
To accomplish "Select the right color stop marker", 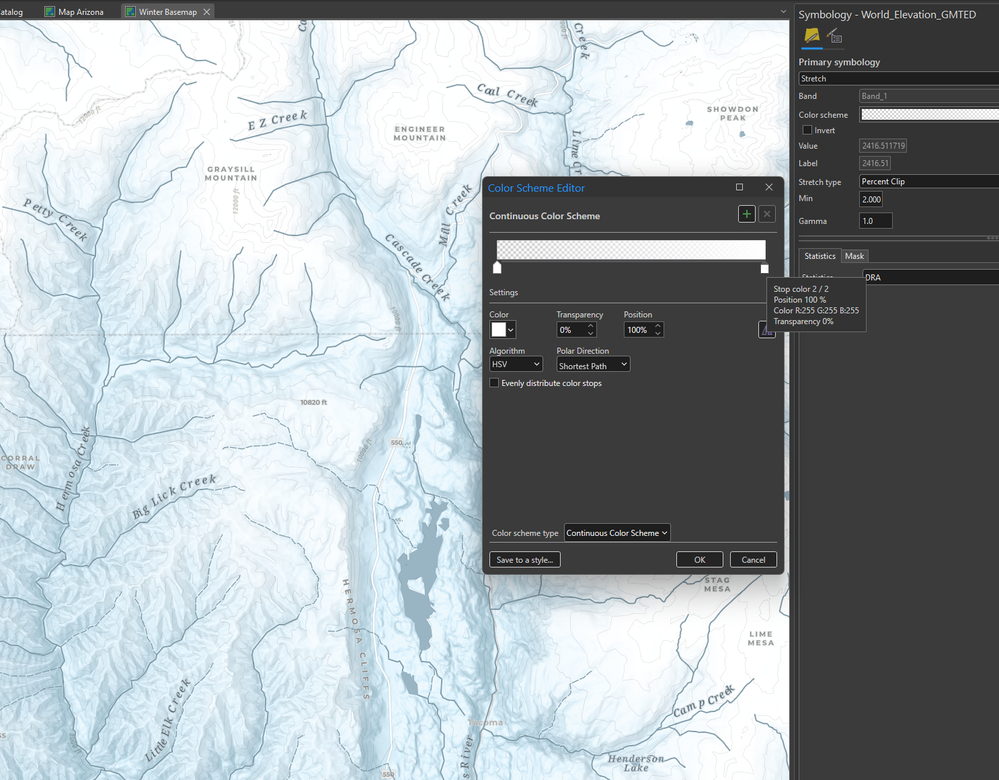I will click(x=765, y=268).
